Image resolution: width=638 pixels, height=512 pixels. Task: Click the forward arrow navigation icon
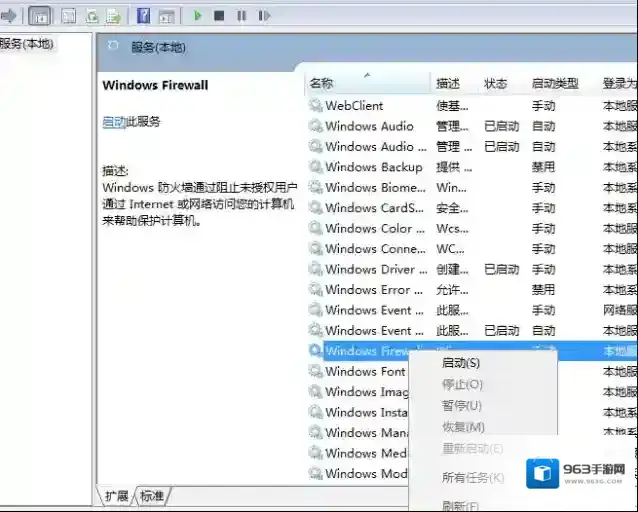tap(7, 16)
